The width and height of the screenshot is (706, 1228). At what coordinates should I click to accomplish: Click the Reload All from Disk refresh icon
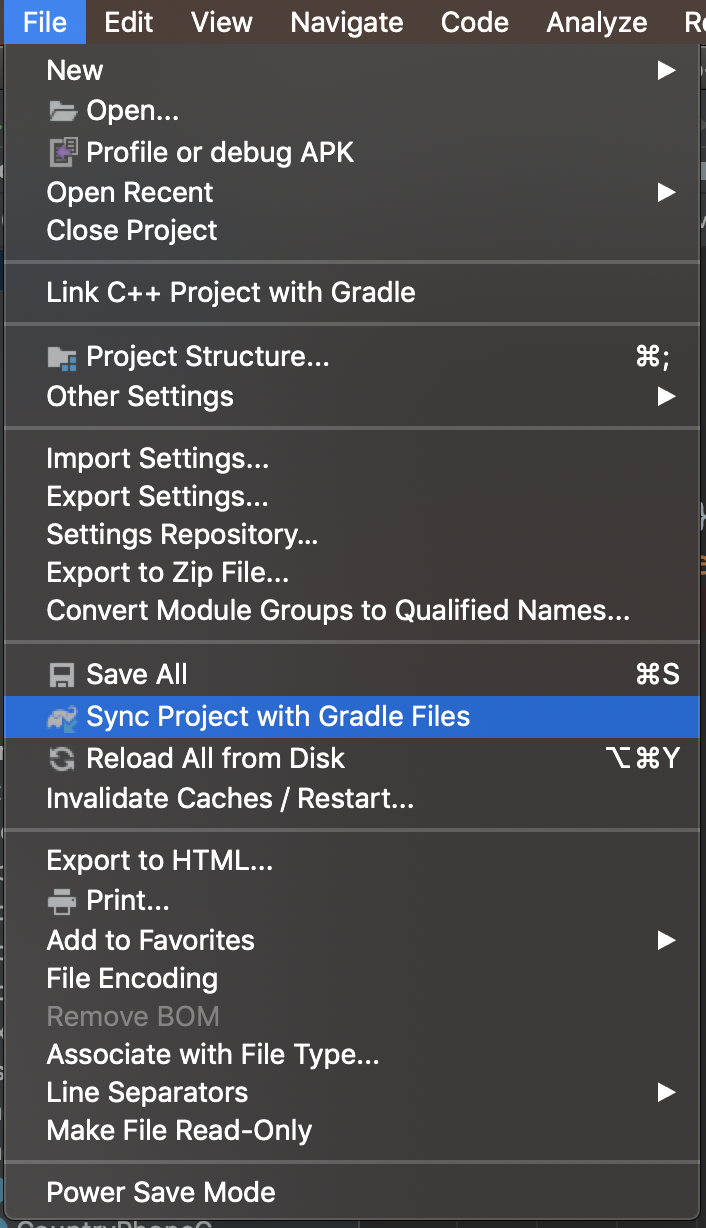coord(62,758)
